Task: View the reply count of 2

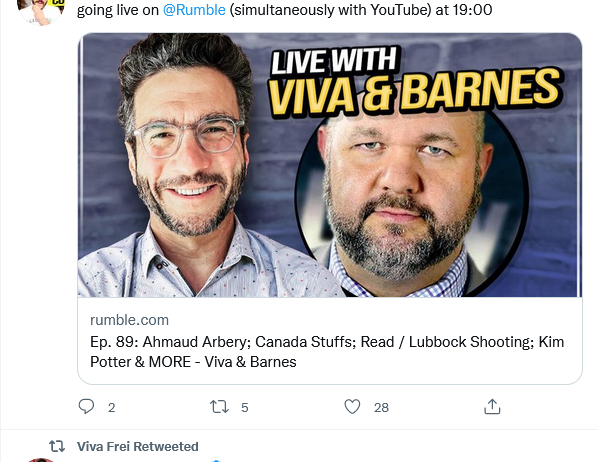Action: [111, 407]
